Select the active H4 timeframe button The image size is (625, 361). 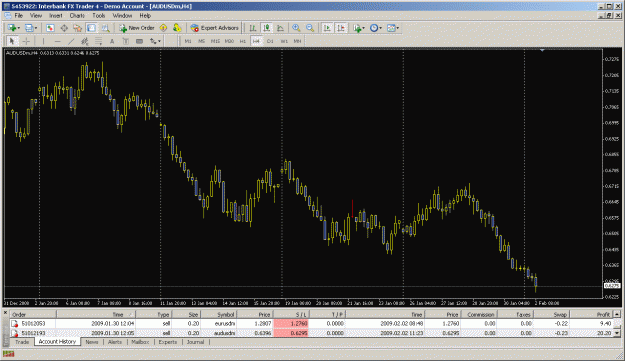point(256,41)
